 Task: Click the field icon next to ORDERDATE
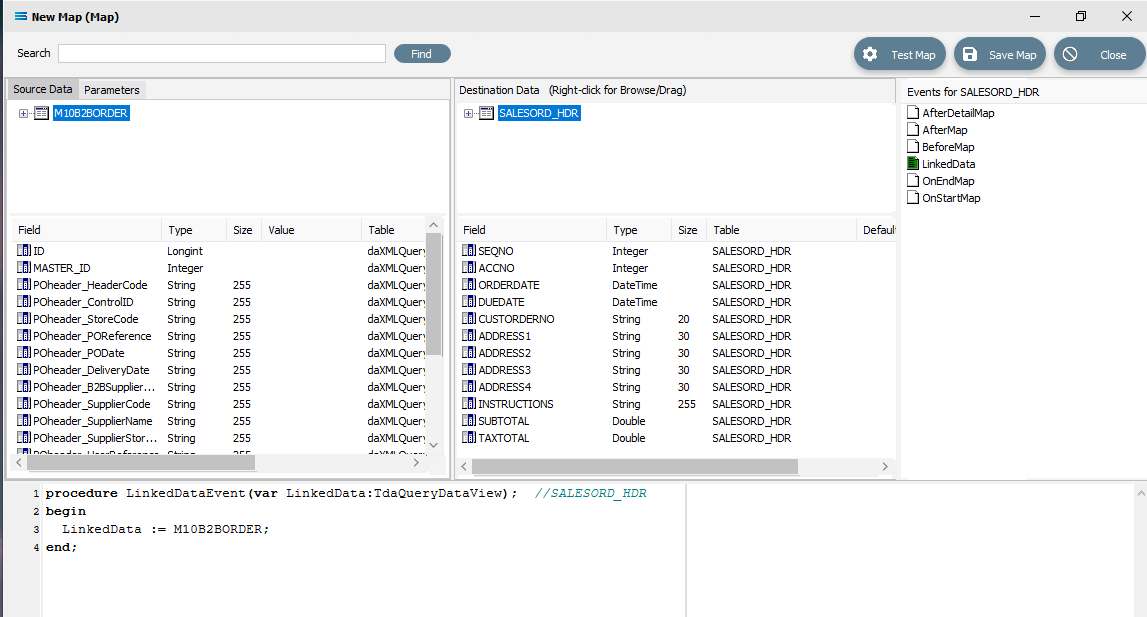click(x=469, y=285)
